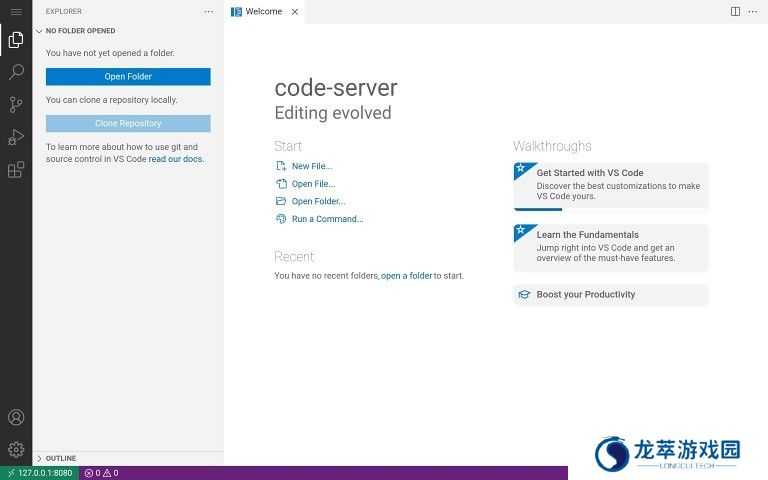Open the Explorer more actions menu
This screenshot has width=768, height=480.
pyautogui.click(x=208, y=11)
